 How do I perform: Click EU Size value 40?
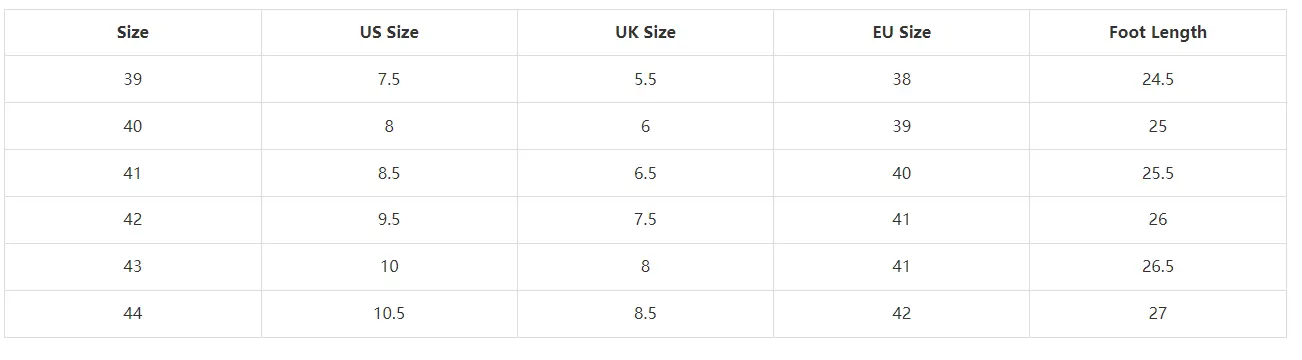pos(901,173)
